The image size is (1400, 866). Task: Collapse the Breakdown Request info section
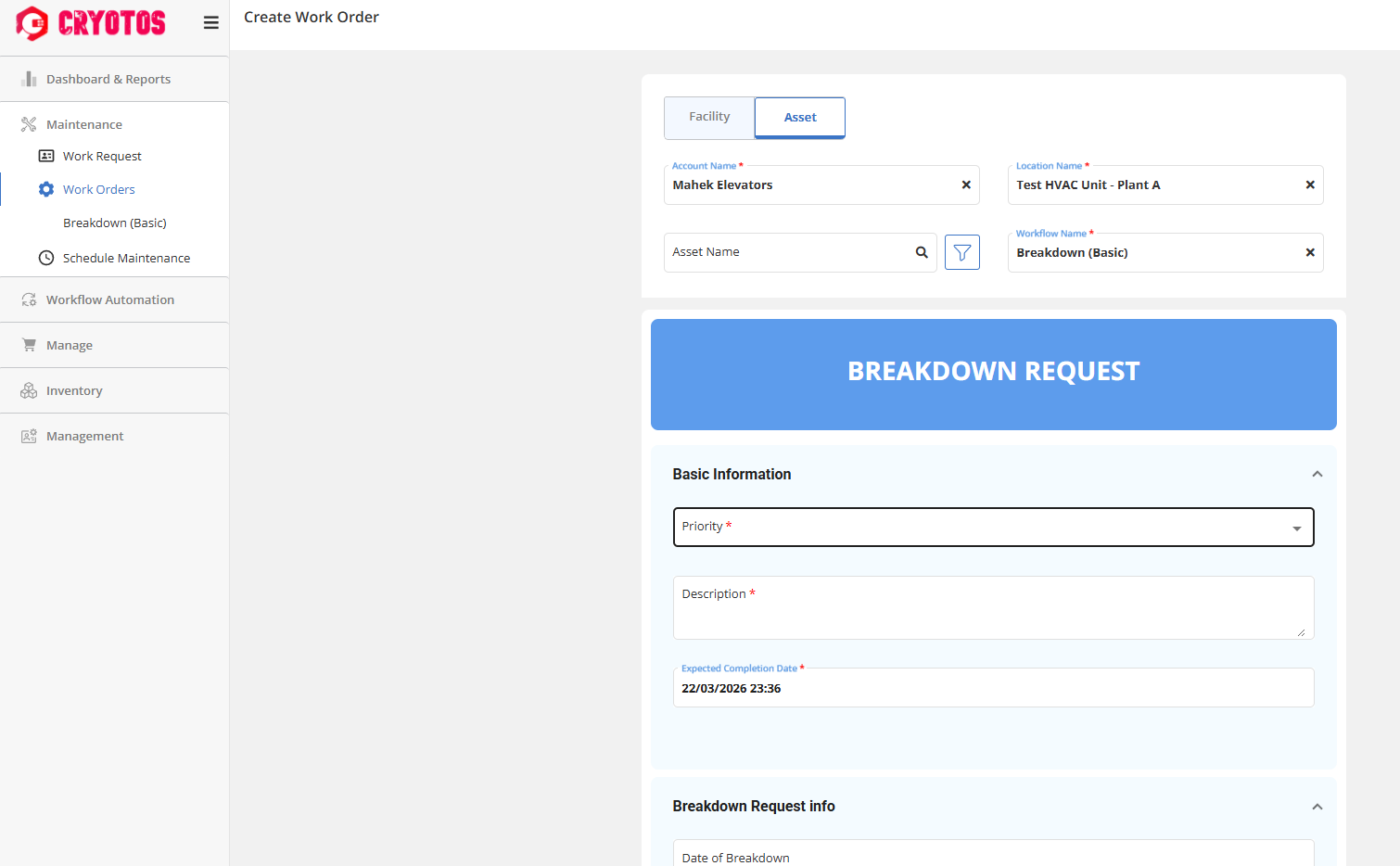click(1317, 806)
